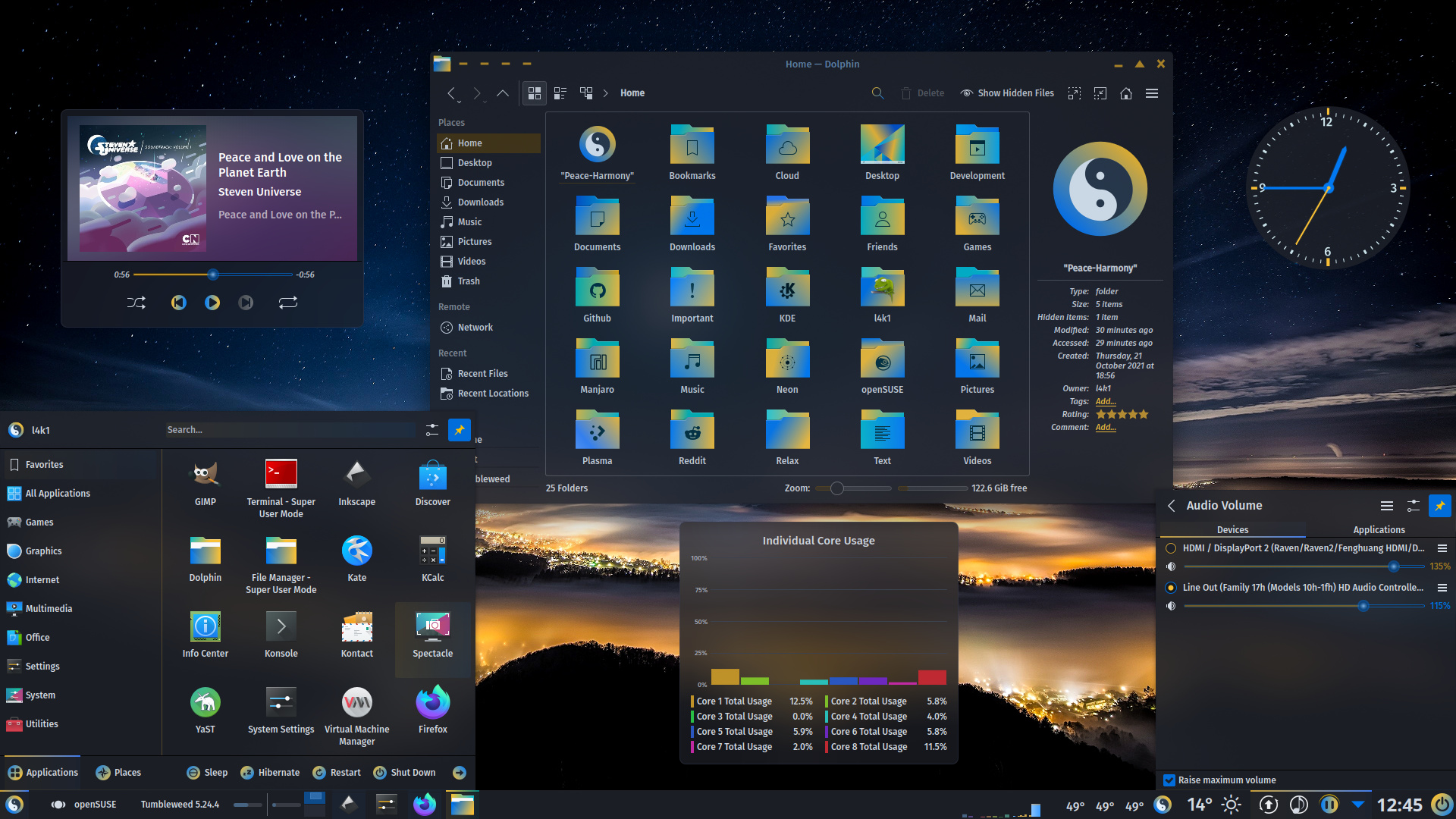Launch YaST from favorites

coord(206,711)
